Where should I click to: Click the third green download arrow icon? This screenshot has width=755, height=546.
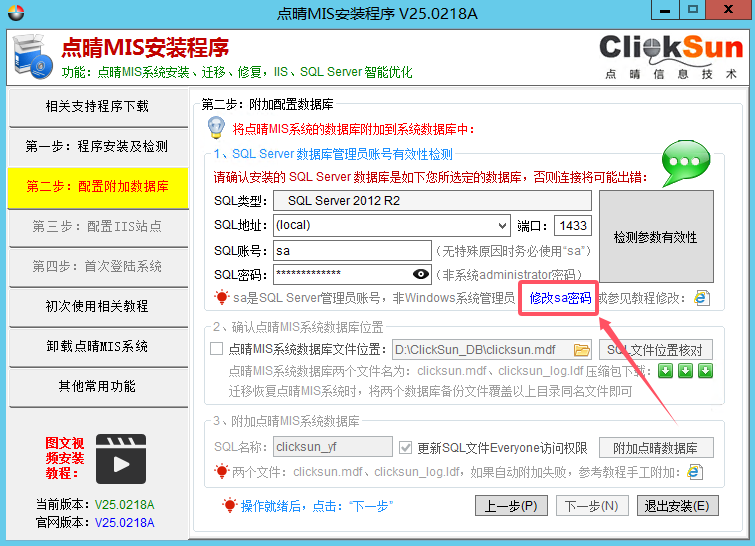(x=705, y=371)
